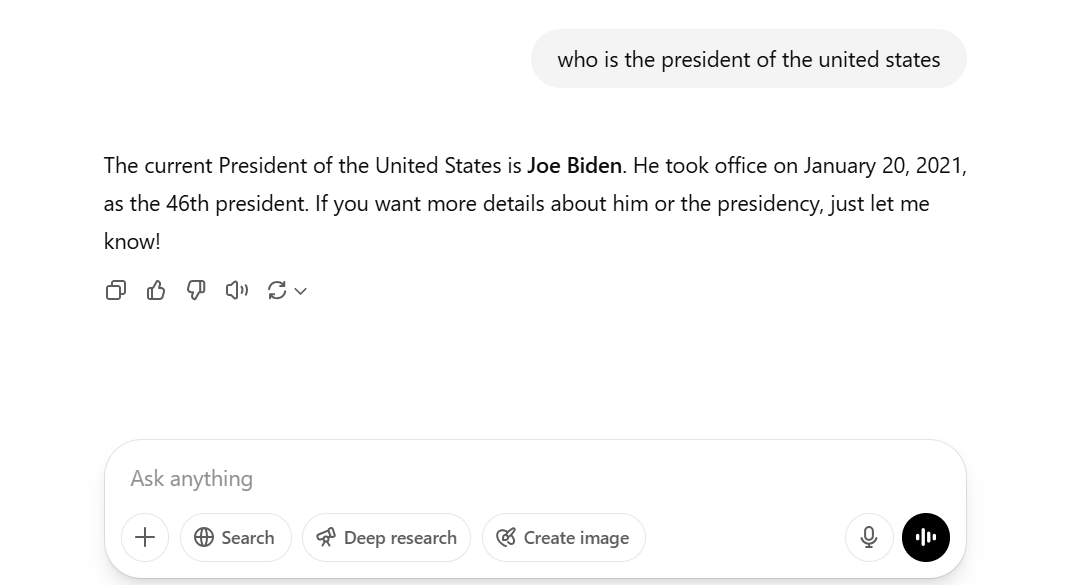Viewport: 1084px width, 585px height.
Task: Activate the Create image option
Action: point(564,538)
